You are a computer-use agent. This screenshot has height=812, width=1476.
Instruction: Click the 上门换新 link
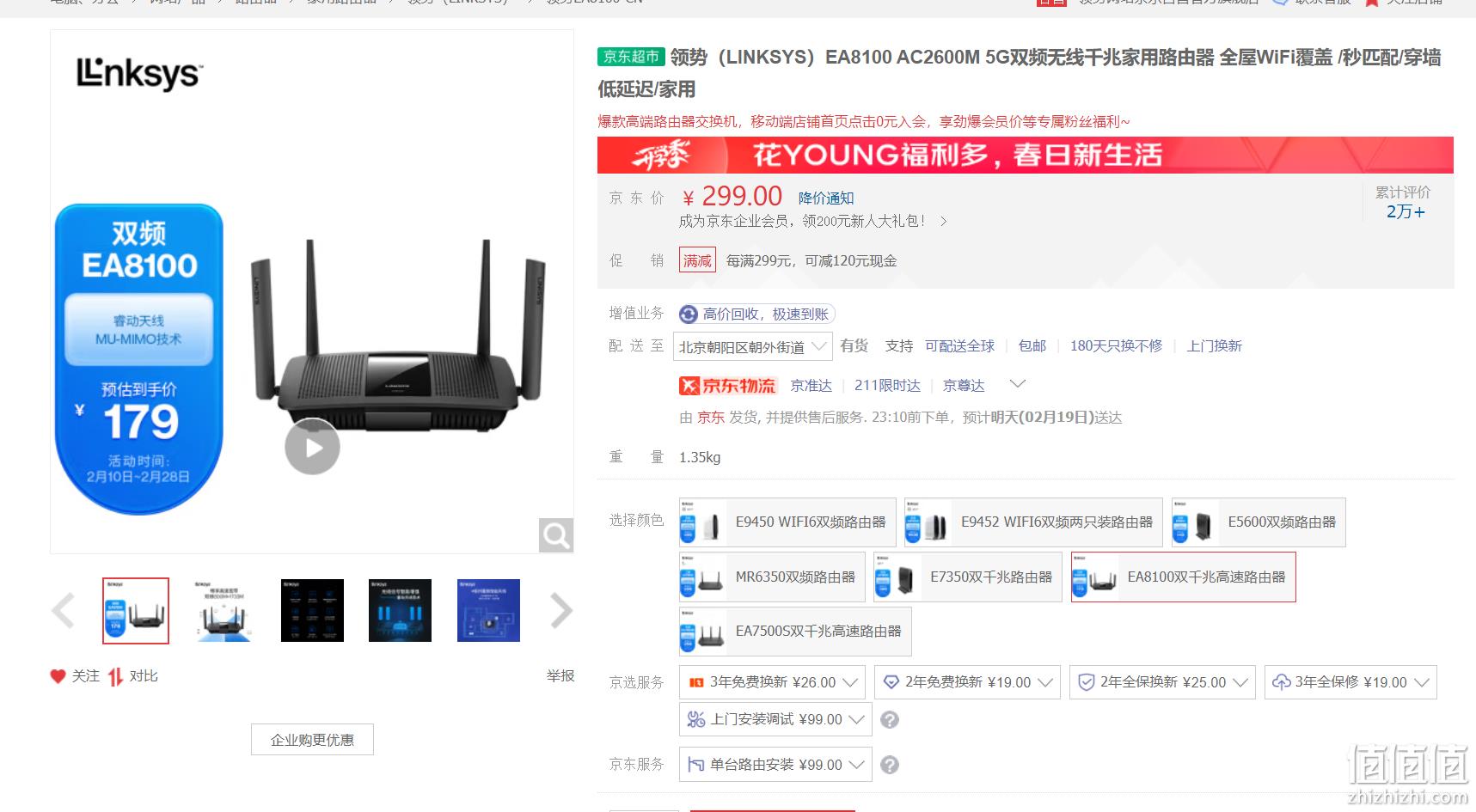1214,346
